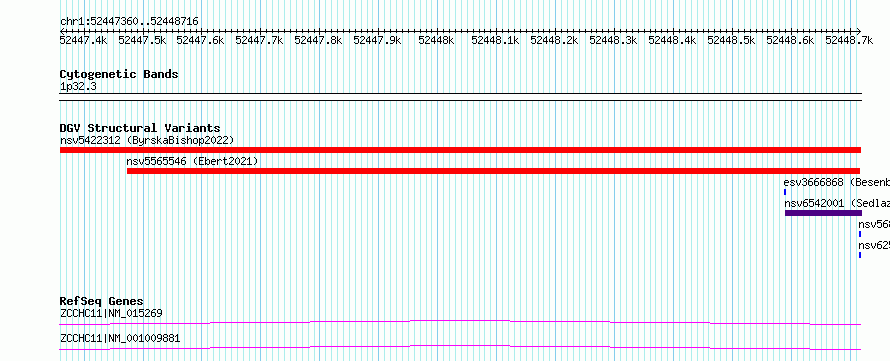Open ZCCHC11|NM_001009881 gene label
Screen dimensions: 890x361
pos(120,339)
